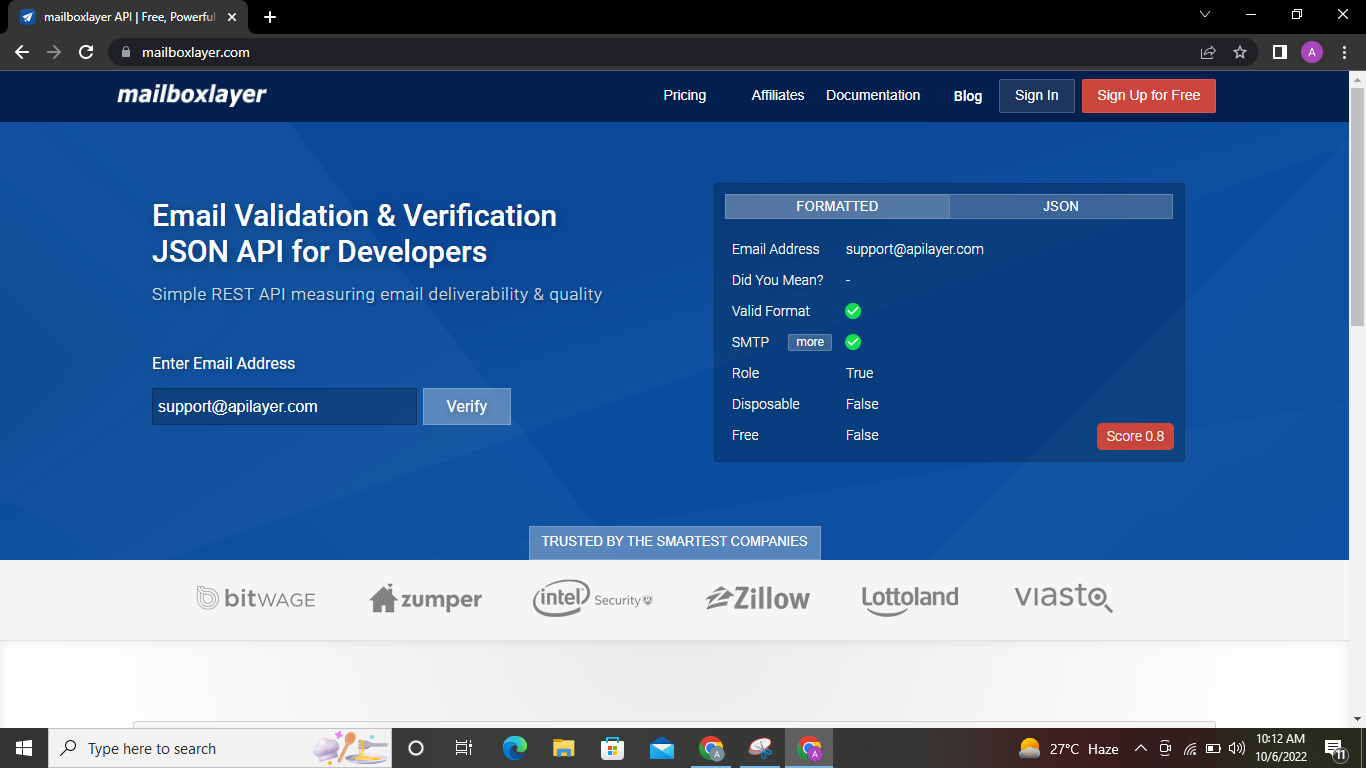Open Microsoft Store from the taskbar
Screen dimensions: 1366x768
(x=612, y=748)
